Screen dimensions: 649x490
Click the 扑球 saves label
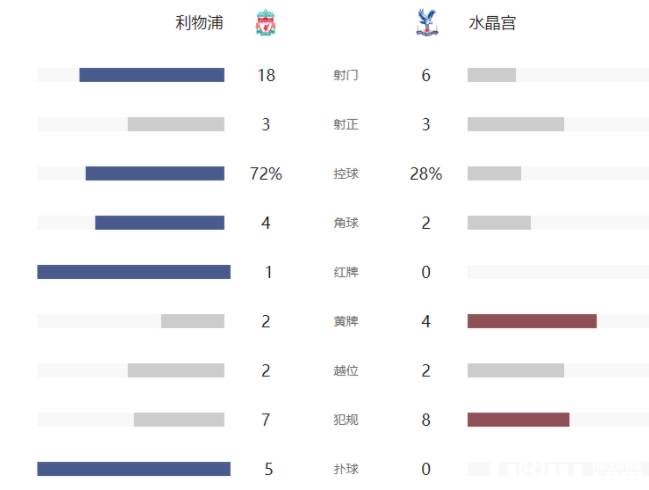point(346,469)
